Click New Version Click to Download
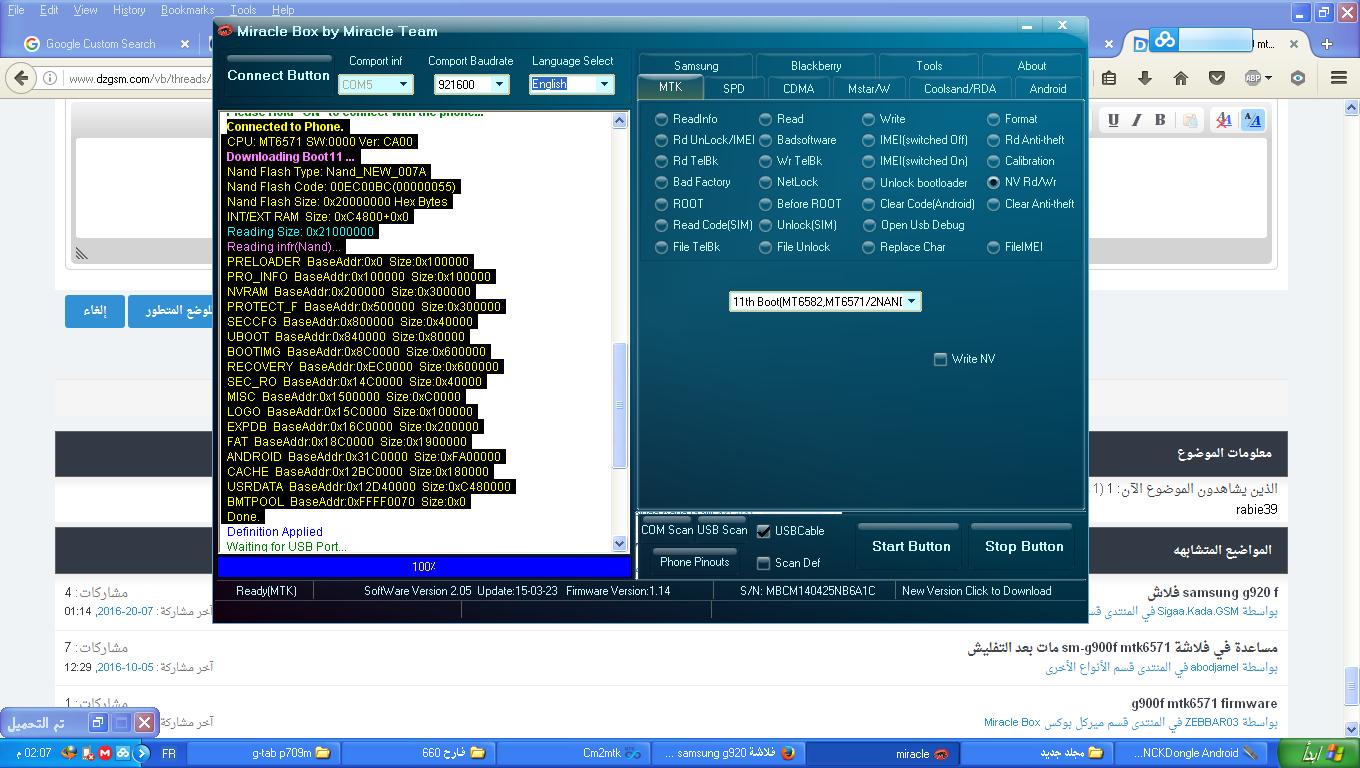Viewport: 1360px width, 768px height. pyautogui.click(x=977, y=591)
